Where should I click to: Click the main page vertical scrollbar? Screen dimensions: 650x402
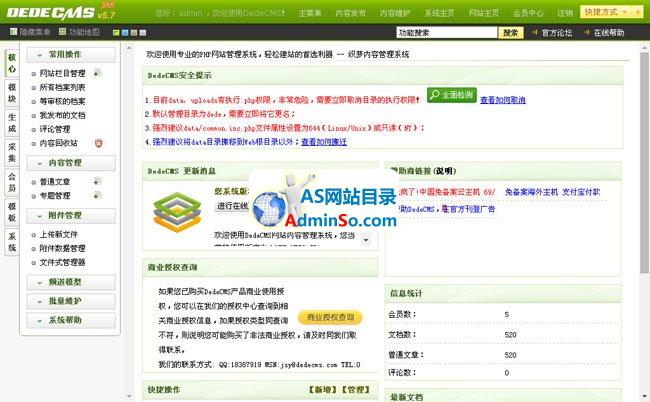point(644,162)
